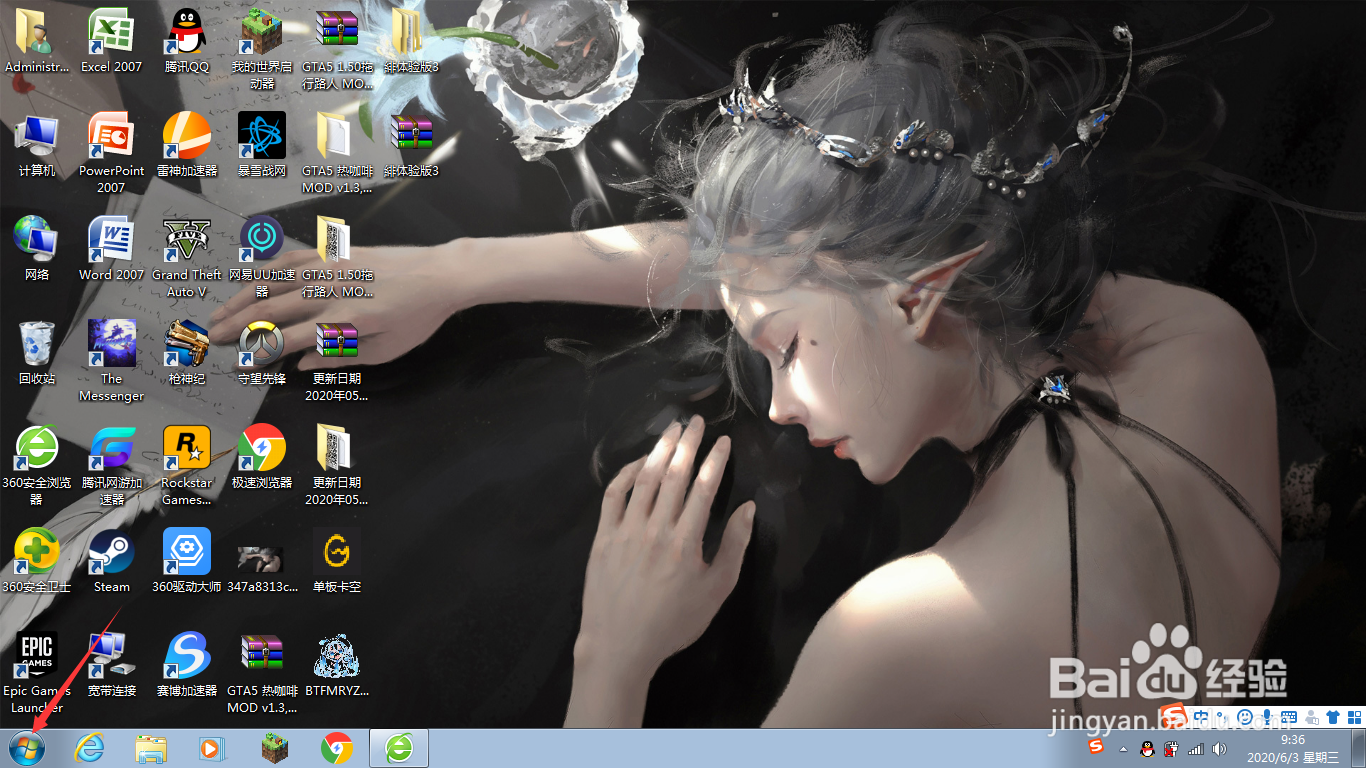Click the 9:36 clock and date
The width and height of the screenshot is (1366, 768).
[1293, 748]
